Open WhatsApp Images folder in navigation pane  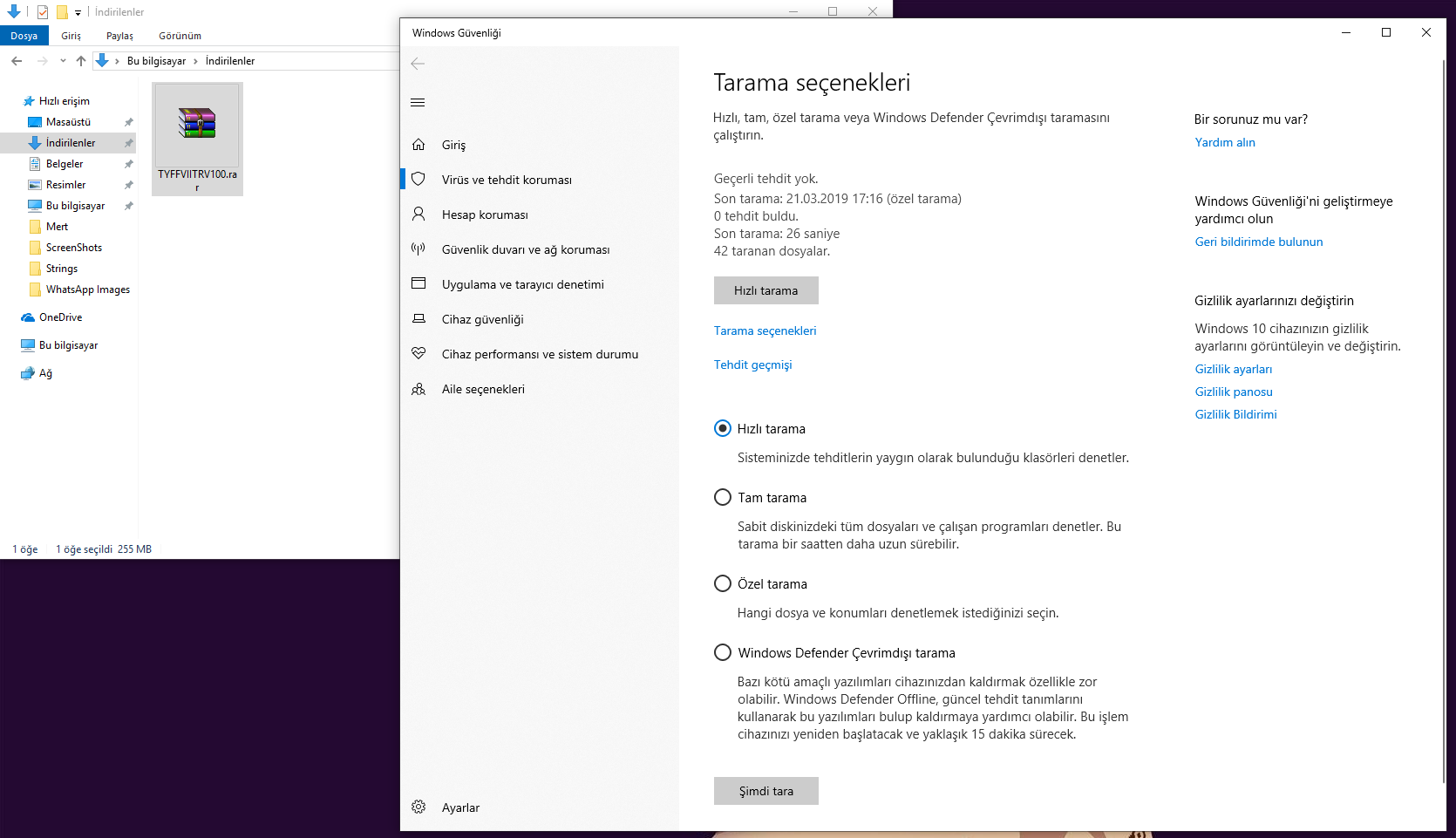[87, 290]
